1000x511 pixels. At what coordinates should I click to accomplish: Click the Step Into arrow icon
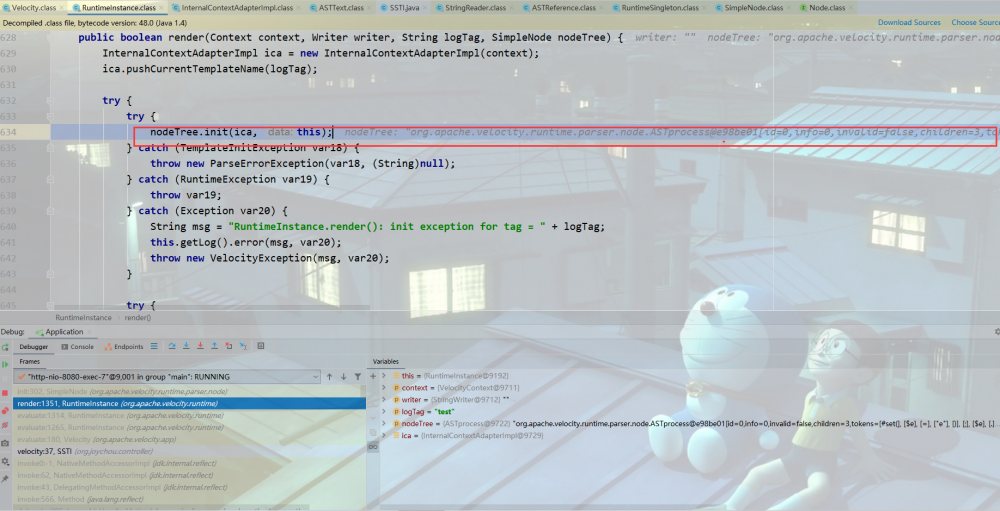[x=186, y=346]
